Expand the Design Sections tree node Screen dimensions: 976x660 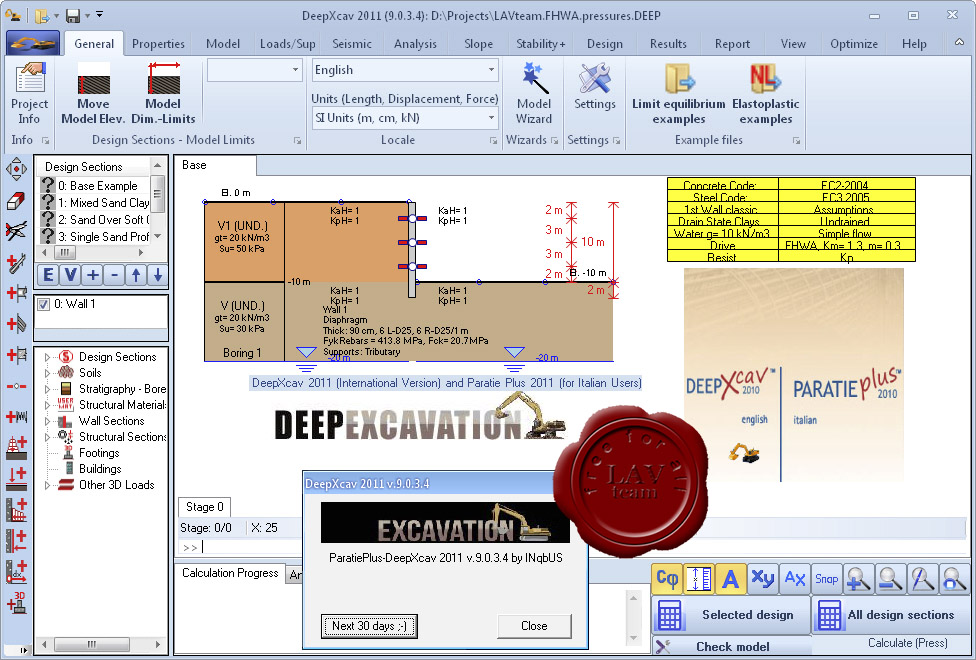[47, 357]
